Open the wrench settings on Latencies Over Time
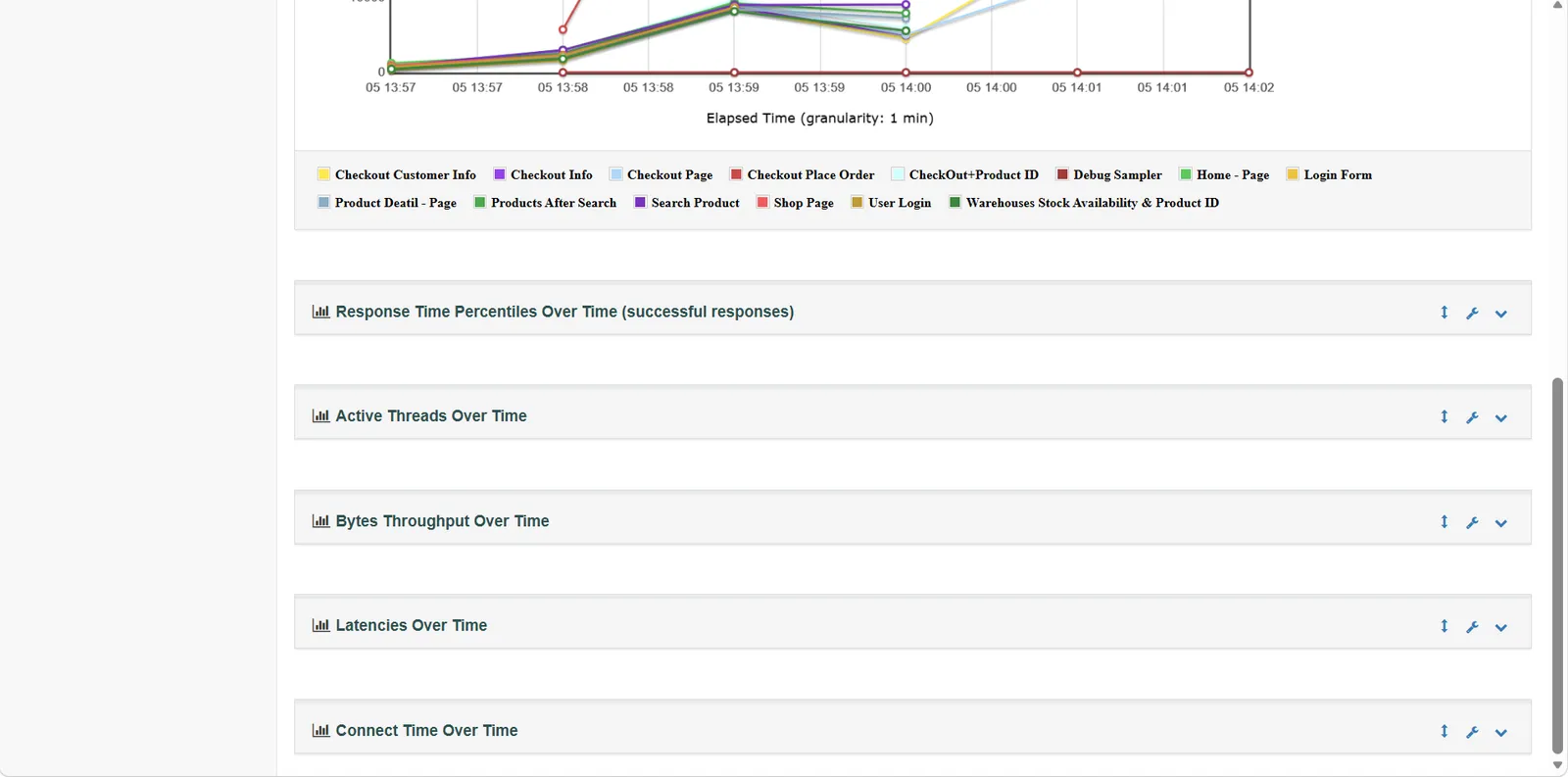This screenshot has height=777, width=1568. (x=1472, y=627)
